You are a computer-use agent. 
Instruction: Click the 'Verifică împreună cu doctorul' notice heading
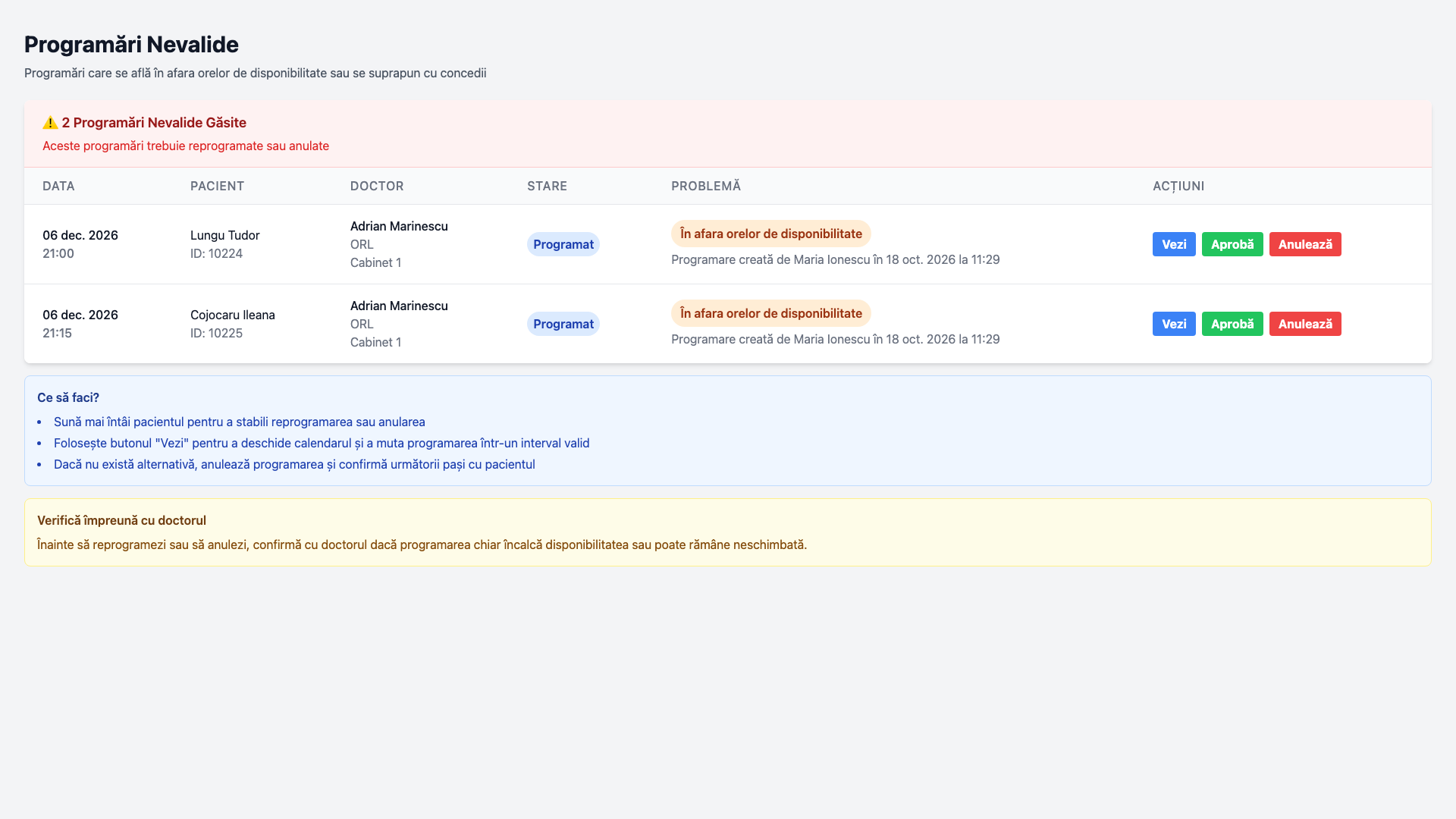click(121, 520)
